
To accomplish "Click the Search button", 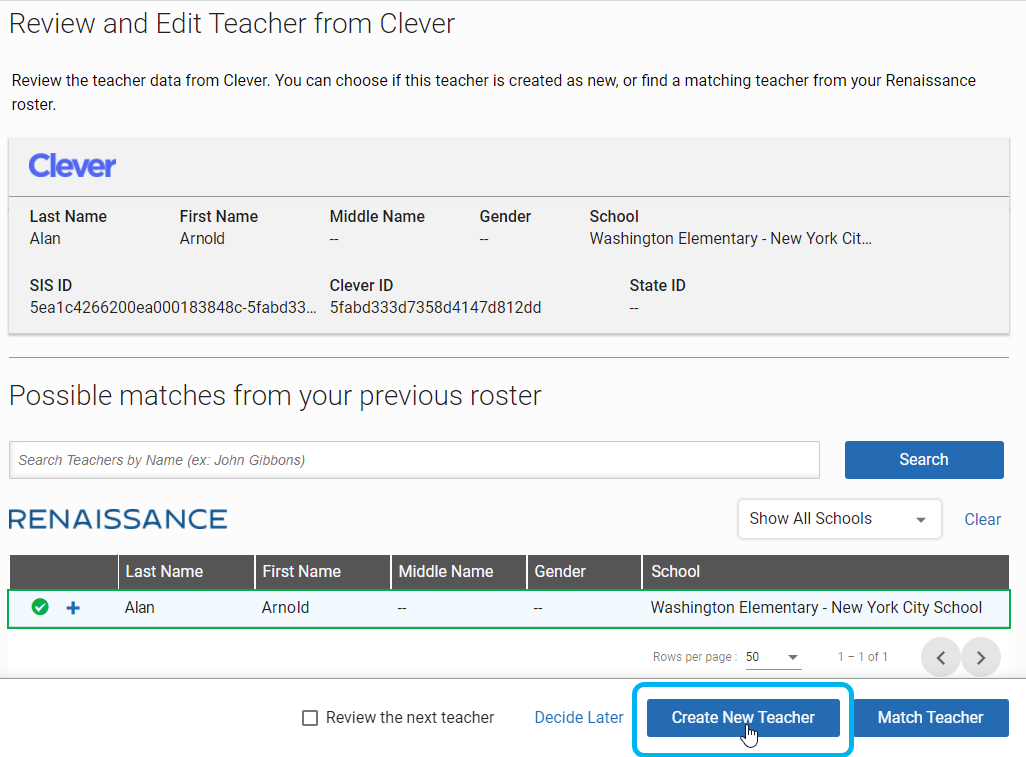I will point(924,459).
